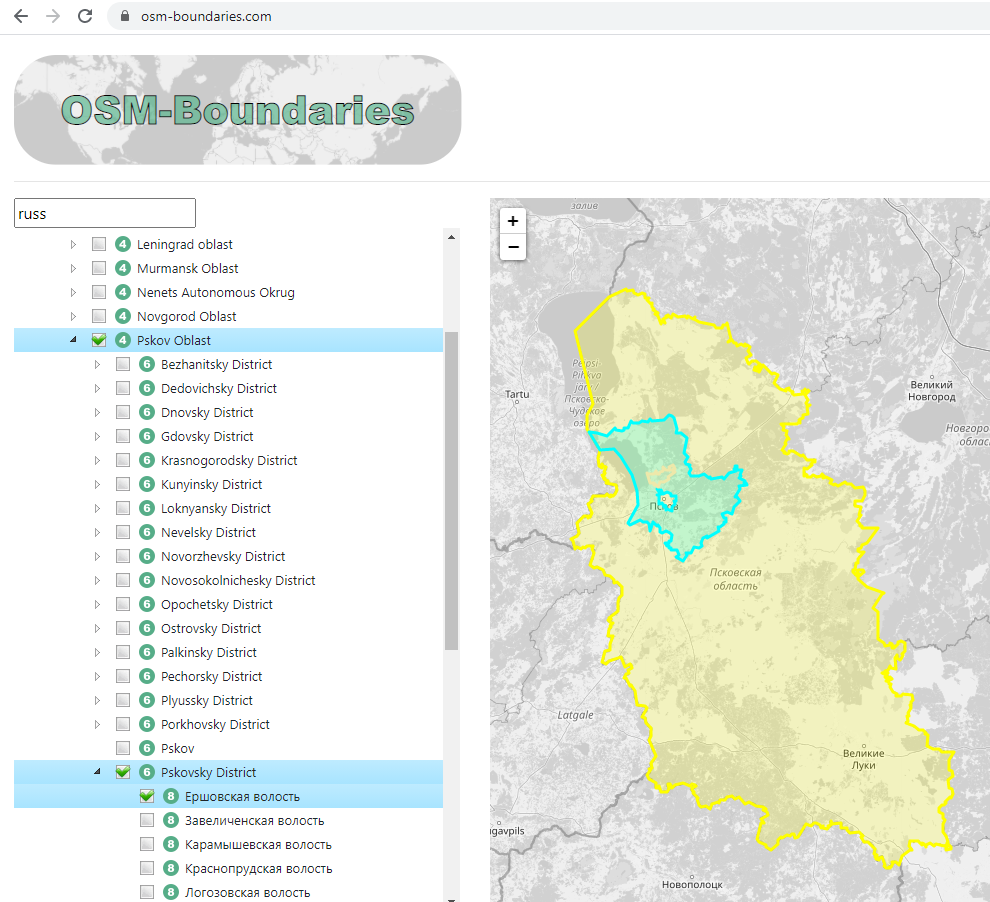Click the browser back arrow
Viewport: 990px width, 902px height.
21,16
